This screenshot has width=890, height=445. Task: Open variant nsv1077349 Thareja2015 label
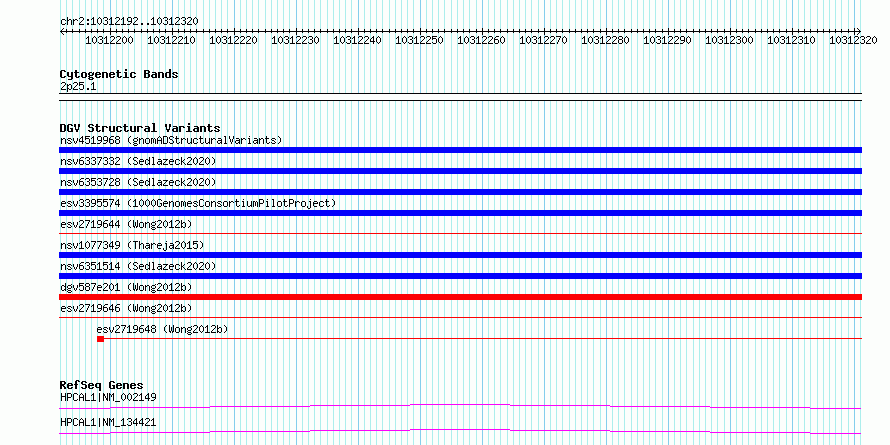[132, 245]
